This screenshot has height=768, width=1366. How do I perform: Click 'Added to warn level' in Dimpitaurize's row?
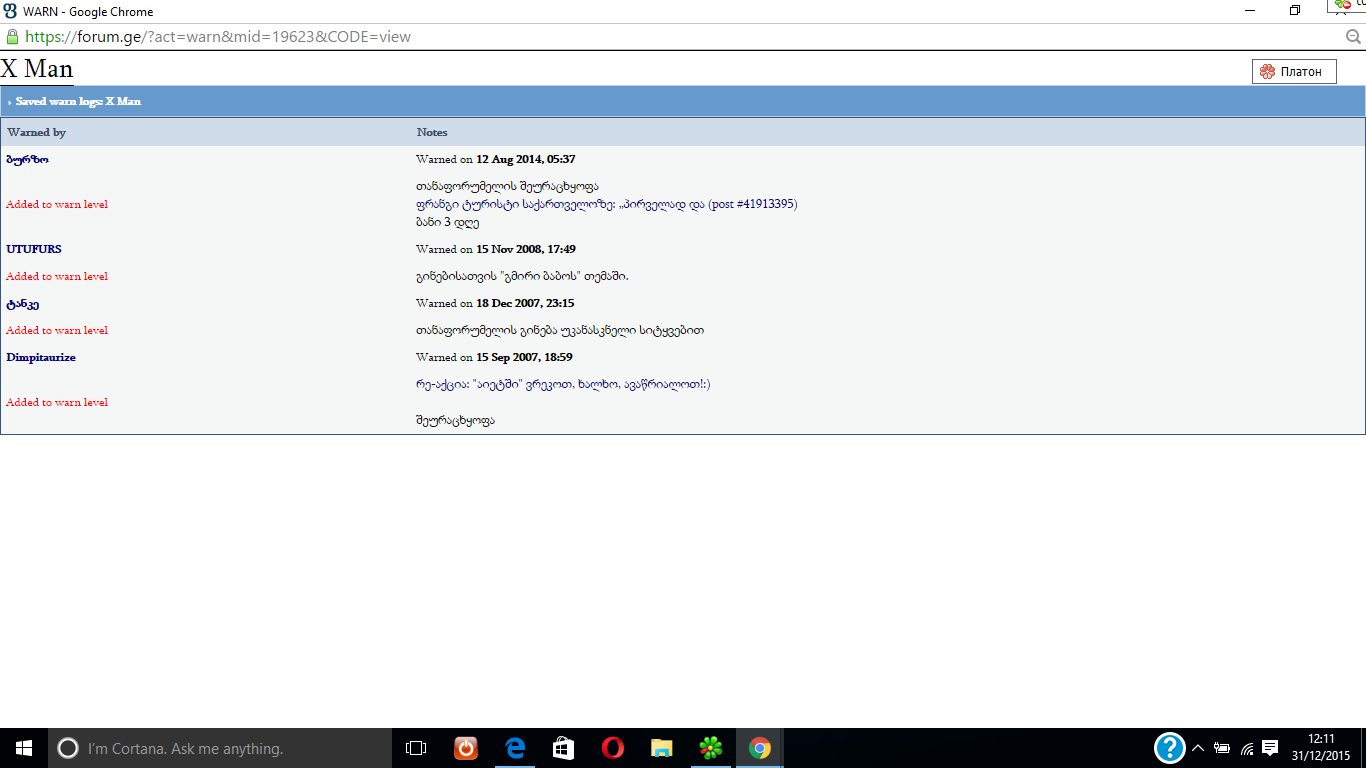57,402
